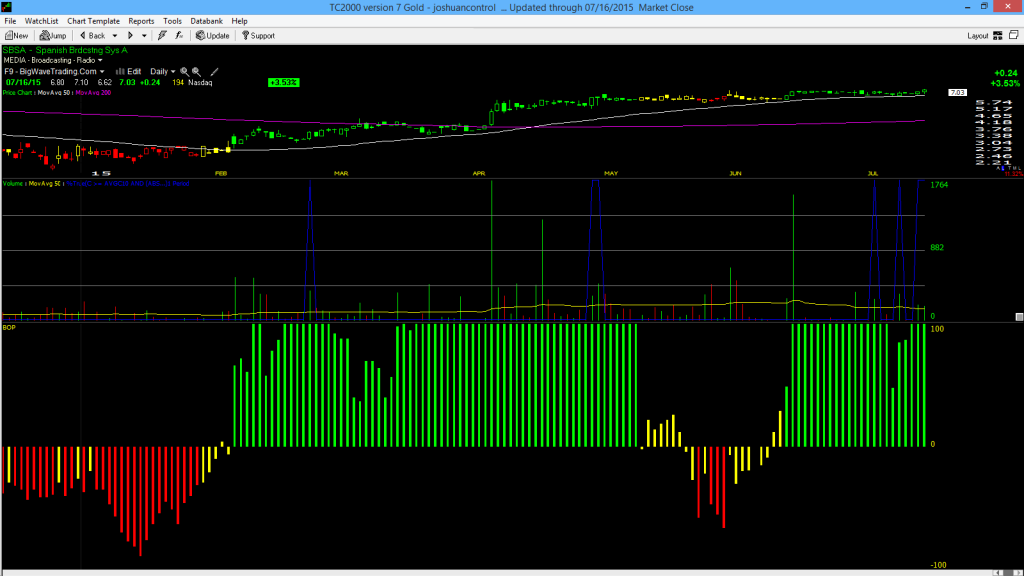1024x576 pixels.
Task: Open the Chart Template menu
Action: coord(93,21)
